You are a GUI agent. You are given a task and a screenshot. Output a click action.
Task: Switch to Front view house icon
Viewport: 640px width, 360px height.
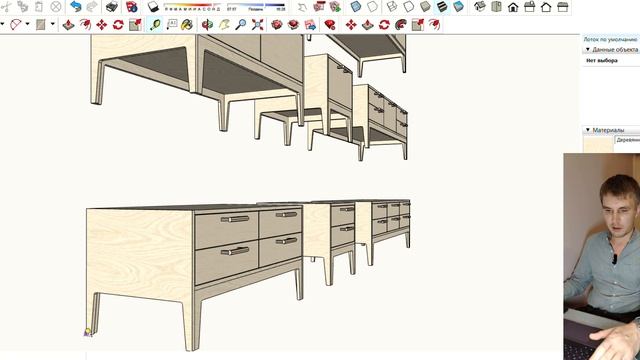pyautogui.click(x=513, y=7)
